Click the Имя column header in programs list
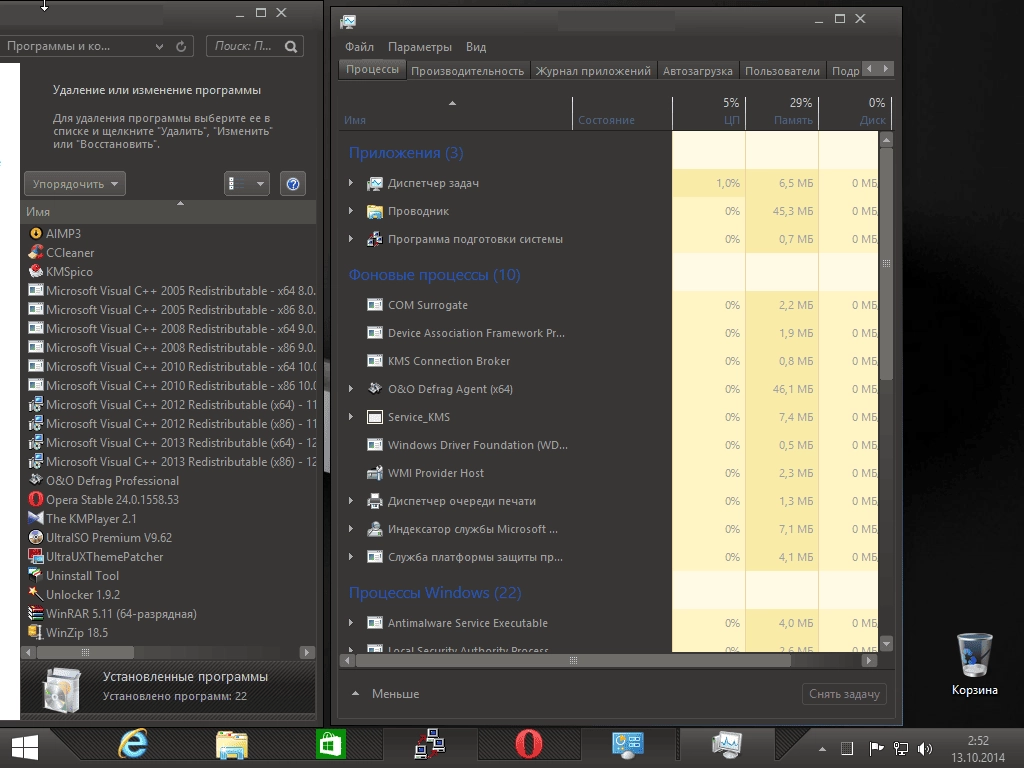1024x768 pixels. coord(168,211)
